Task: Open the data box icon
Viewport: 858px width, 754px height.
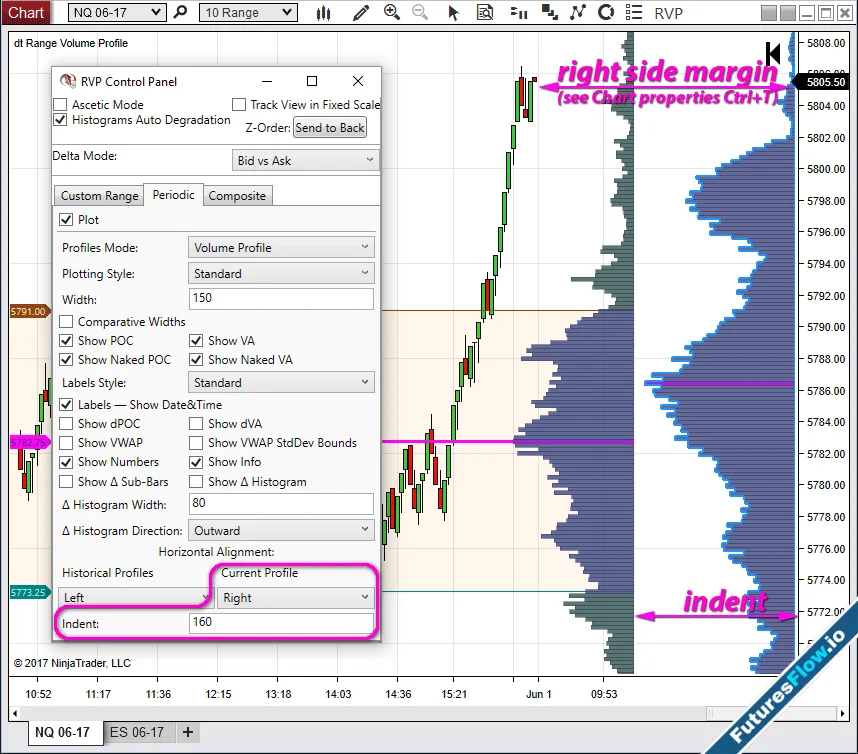Action: [485, 12]
